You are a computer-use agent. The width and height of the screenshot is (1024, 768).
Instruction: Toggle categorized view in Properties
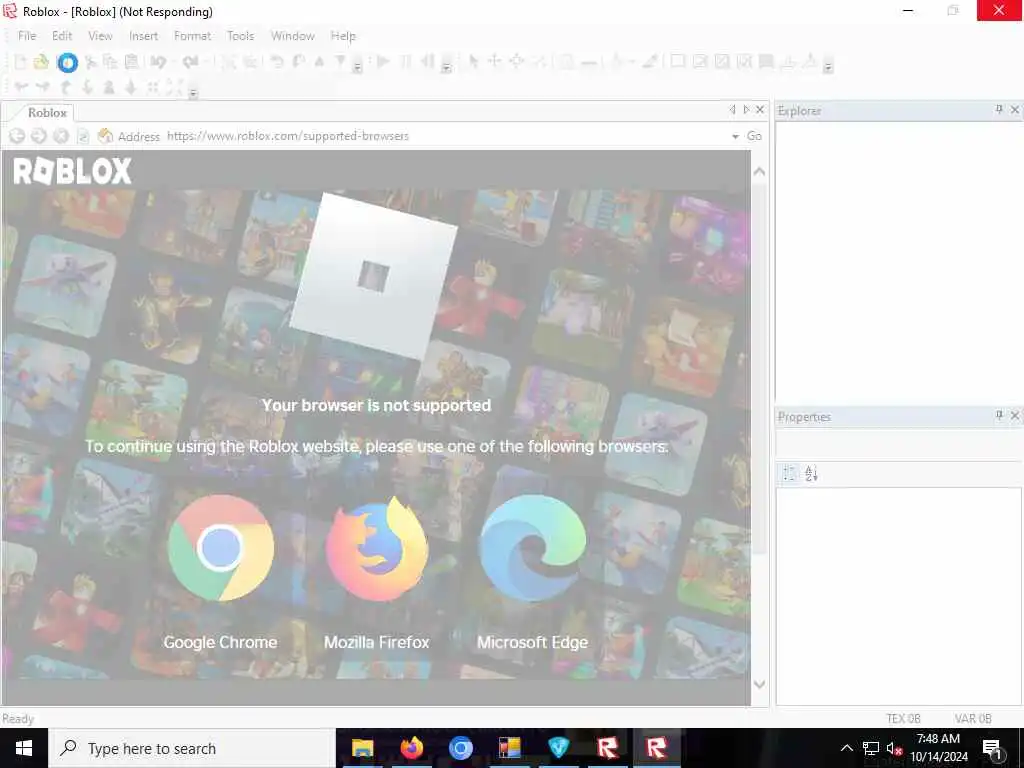click(790, 473)
